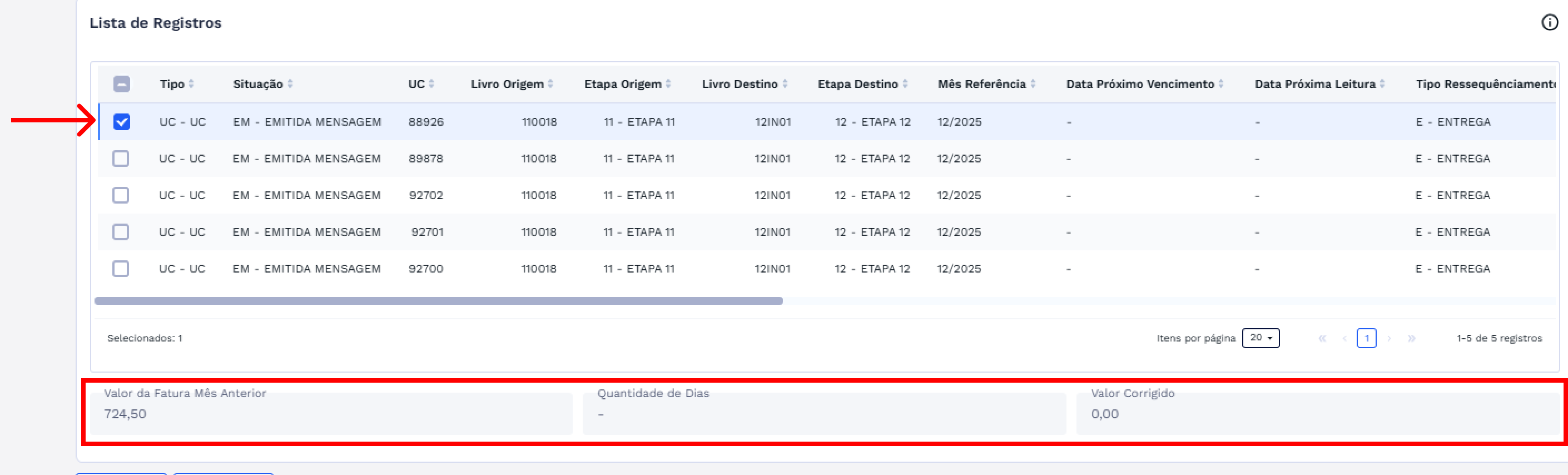This screenshot has width=1568, height=475.
Task: Click the Tipo Ressequênciamento column header
Action: click(x=1485, y=84)
